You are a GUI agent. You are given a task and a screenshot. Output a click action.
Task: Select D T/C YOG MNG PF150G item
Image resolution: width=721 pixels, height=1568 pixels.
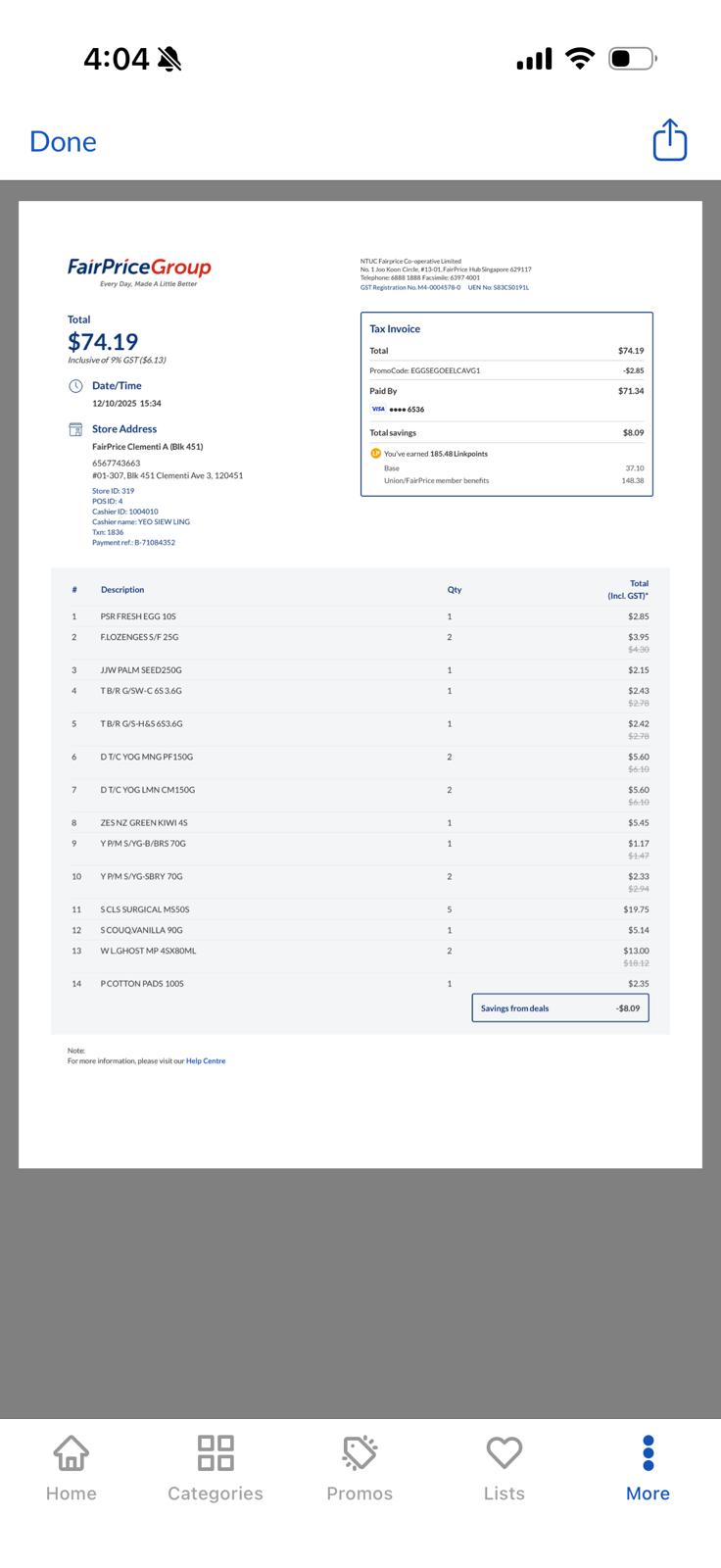coord(147,757)
